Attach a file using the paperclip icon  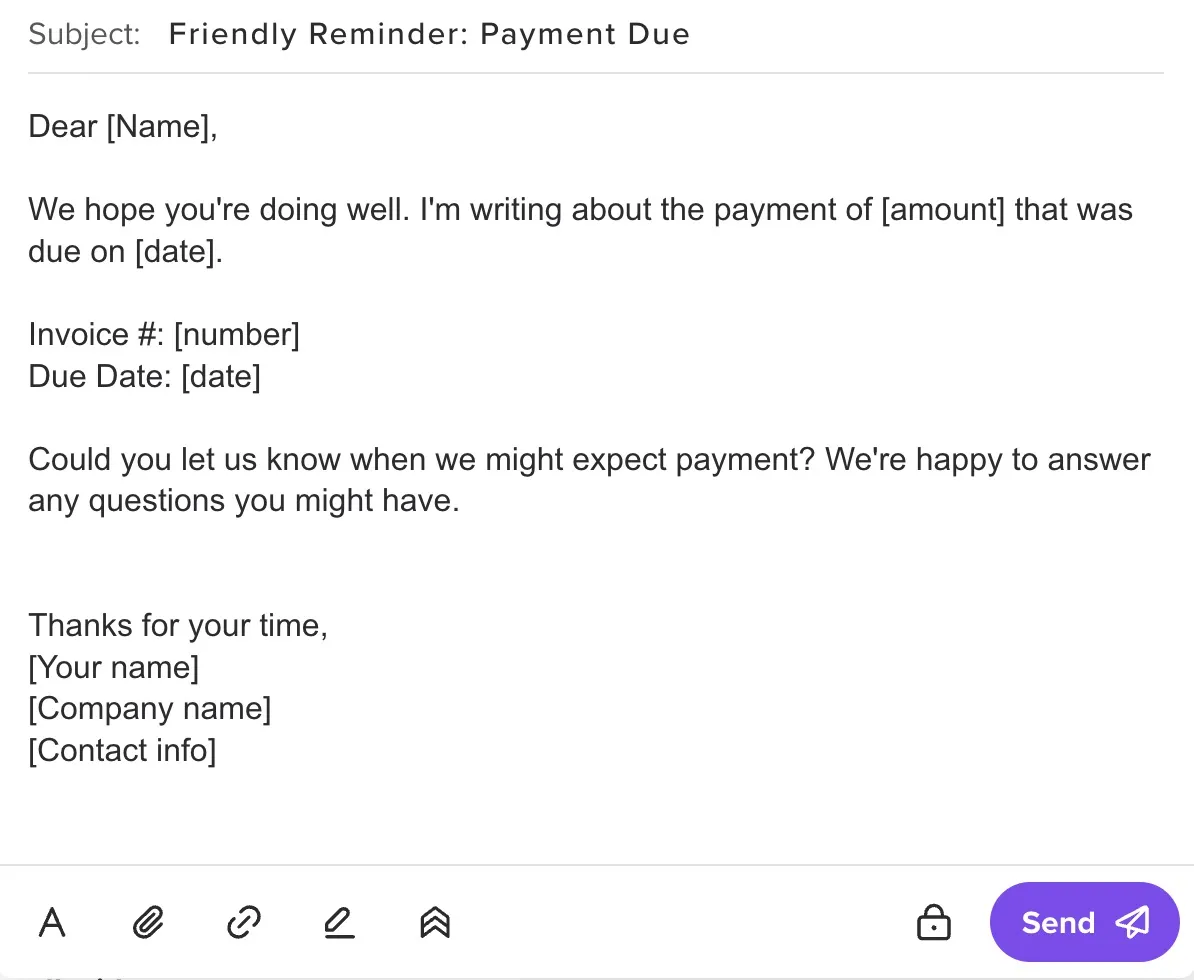click(x=147, y=922)
